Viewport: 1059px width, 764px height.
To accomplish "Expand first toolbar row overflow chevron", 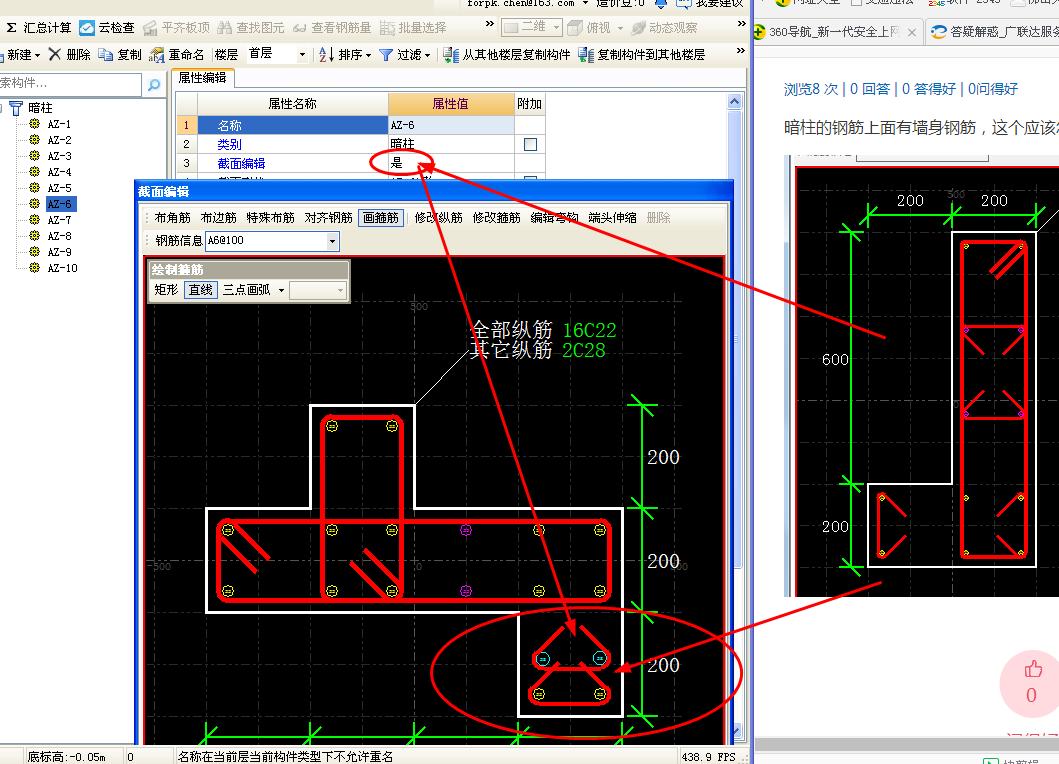I will [490, 24].
